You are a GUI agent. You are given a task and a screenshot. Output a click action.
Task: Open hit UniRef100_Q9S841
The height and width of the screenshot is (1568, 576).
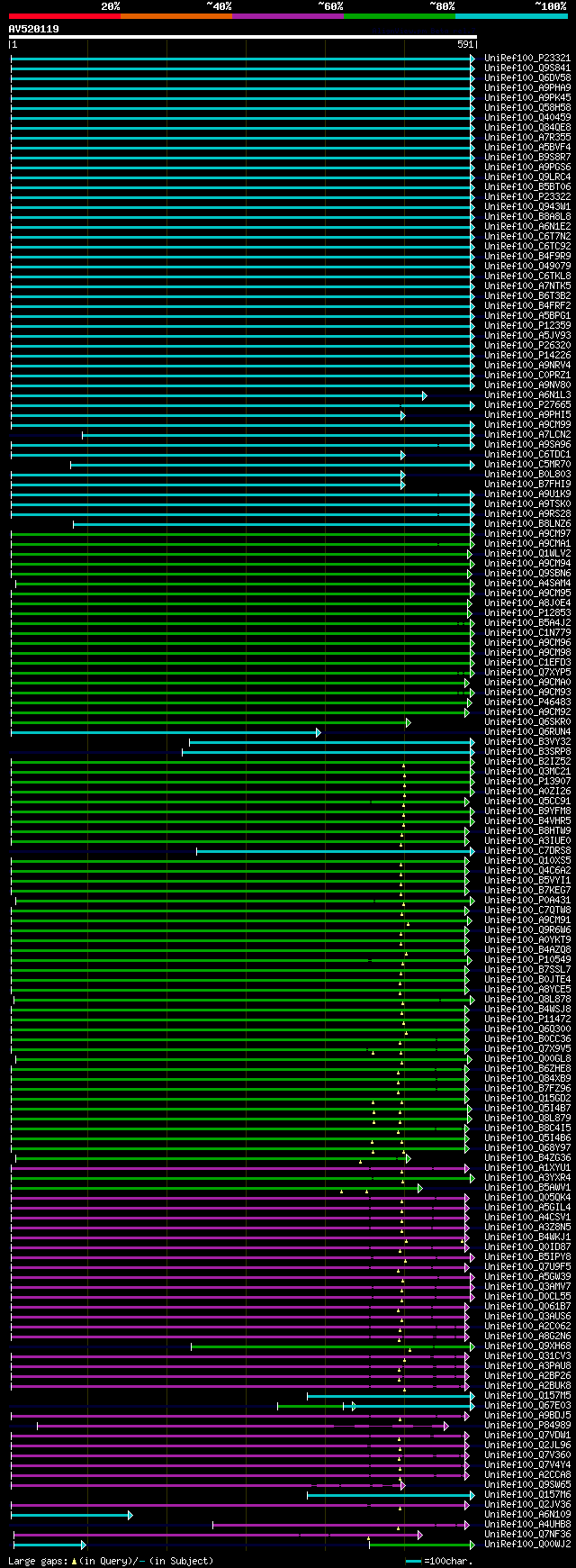(x=527, y=68)
